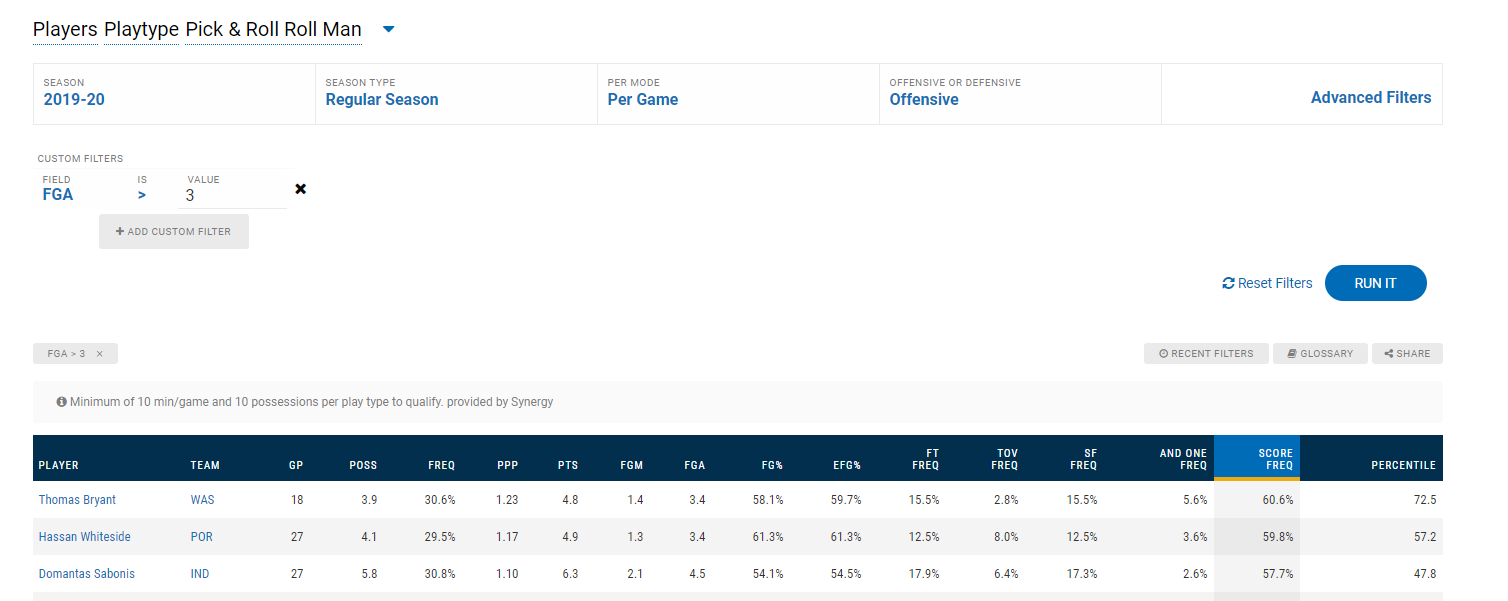Image resolution: width=1508 pixels, height=601 pixels.
Task: Click Reset Filters link
Action: point(1267,283)
